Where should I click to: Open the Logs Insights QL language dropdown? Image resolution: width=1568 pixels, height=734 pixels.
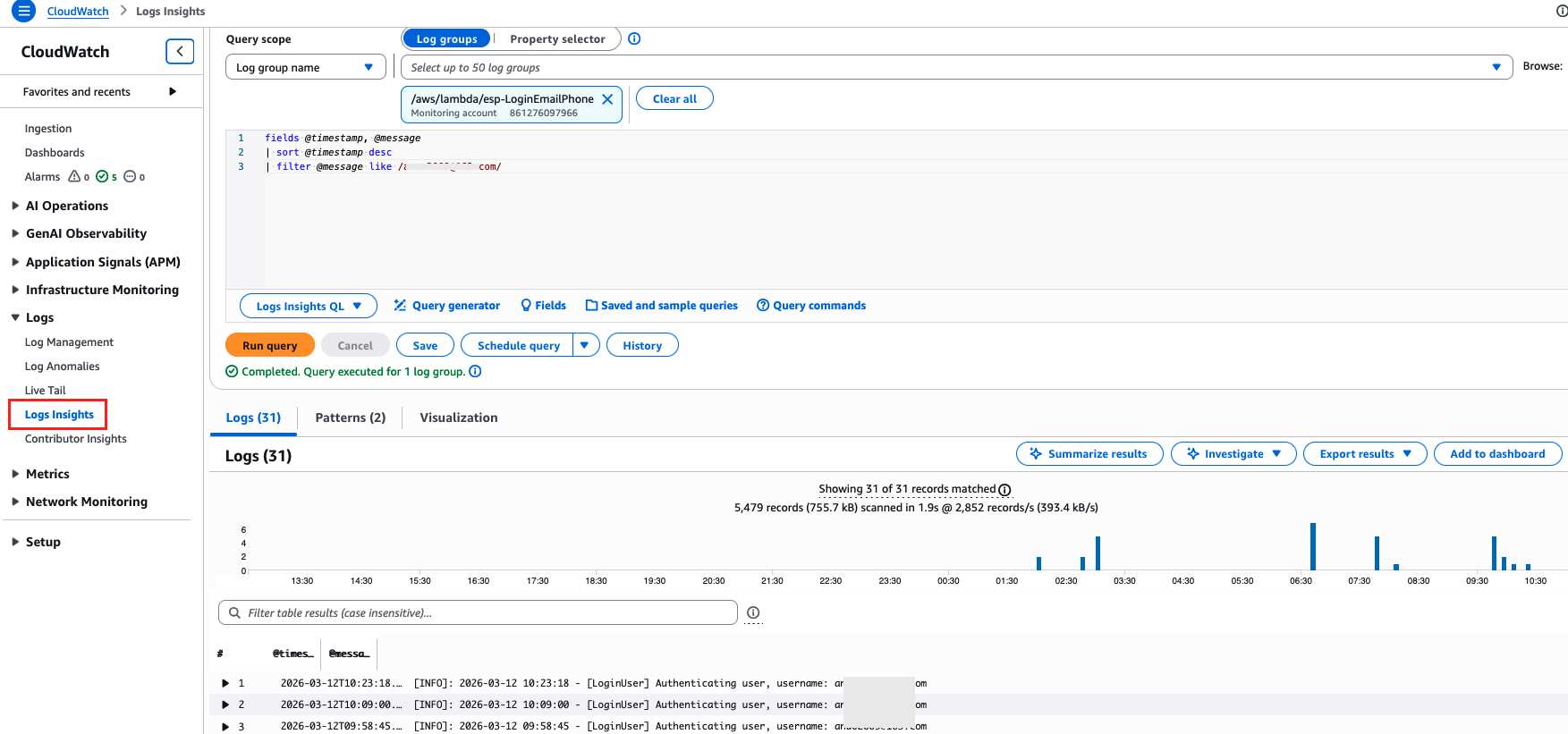coord(309,306)
